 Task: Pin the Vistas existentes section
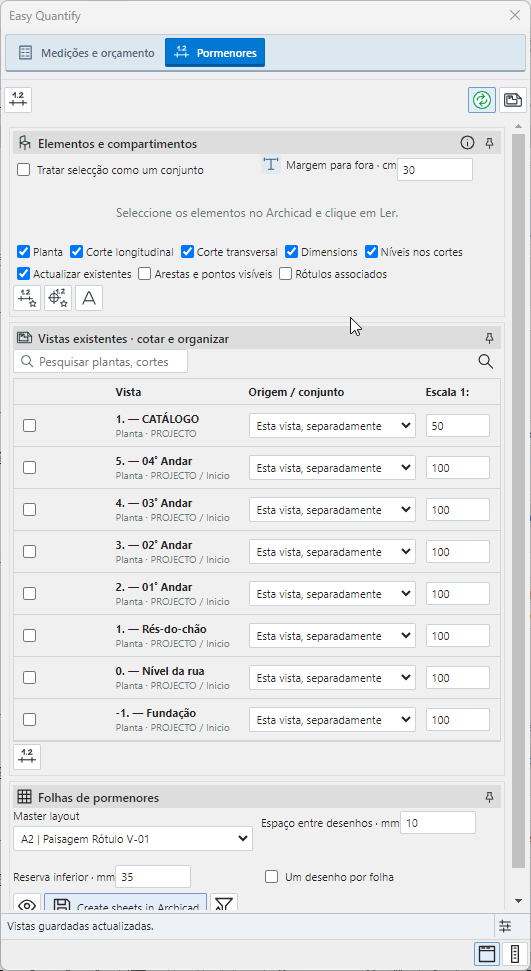[489, 339]
